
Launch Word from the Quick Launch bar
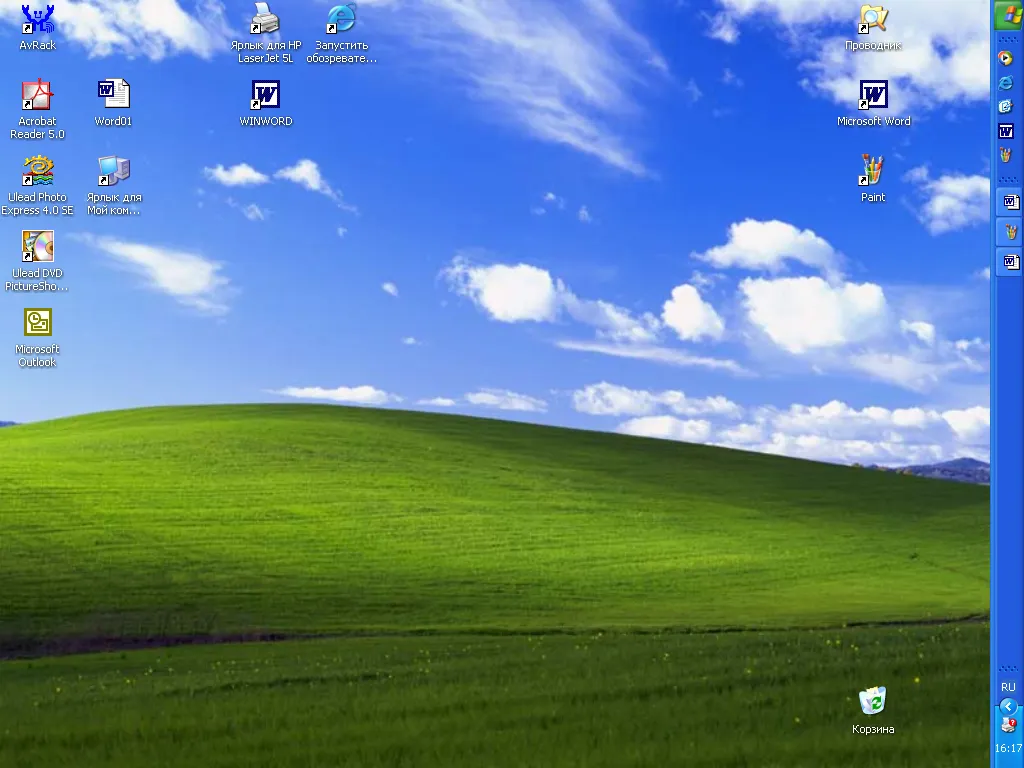tap(1006, 131)
